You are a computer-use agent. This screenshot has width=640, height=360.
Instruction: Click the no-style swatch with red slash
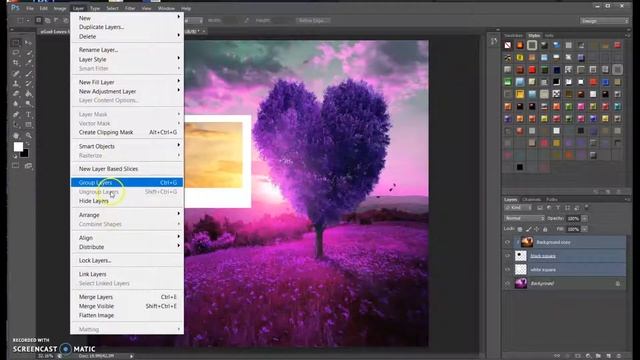(508, 45)
